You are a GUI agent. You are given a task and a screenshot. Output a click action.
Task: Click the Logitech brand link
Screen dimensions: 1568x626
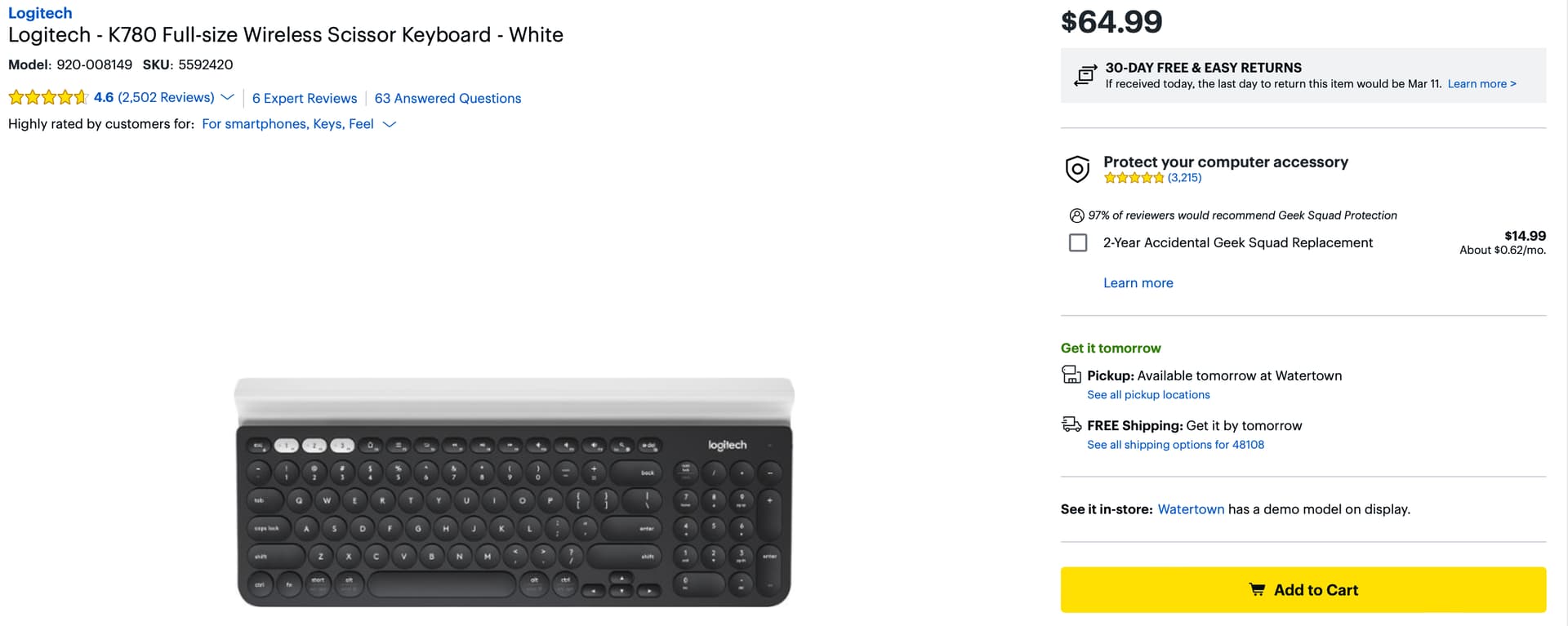pyautogui.click(x=40, y=13)
